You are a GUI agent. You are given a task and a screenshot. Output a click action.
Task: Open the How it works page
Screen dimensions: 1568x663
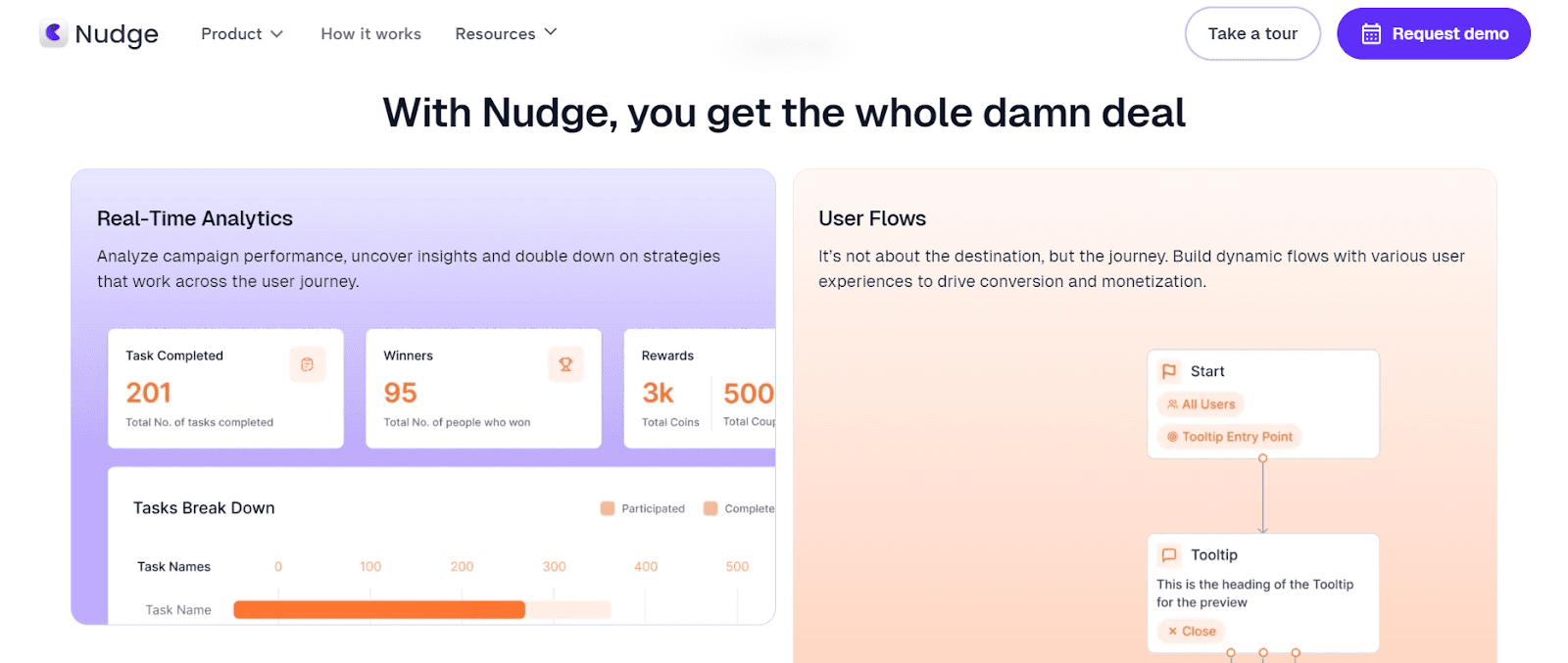[370, 34]
